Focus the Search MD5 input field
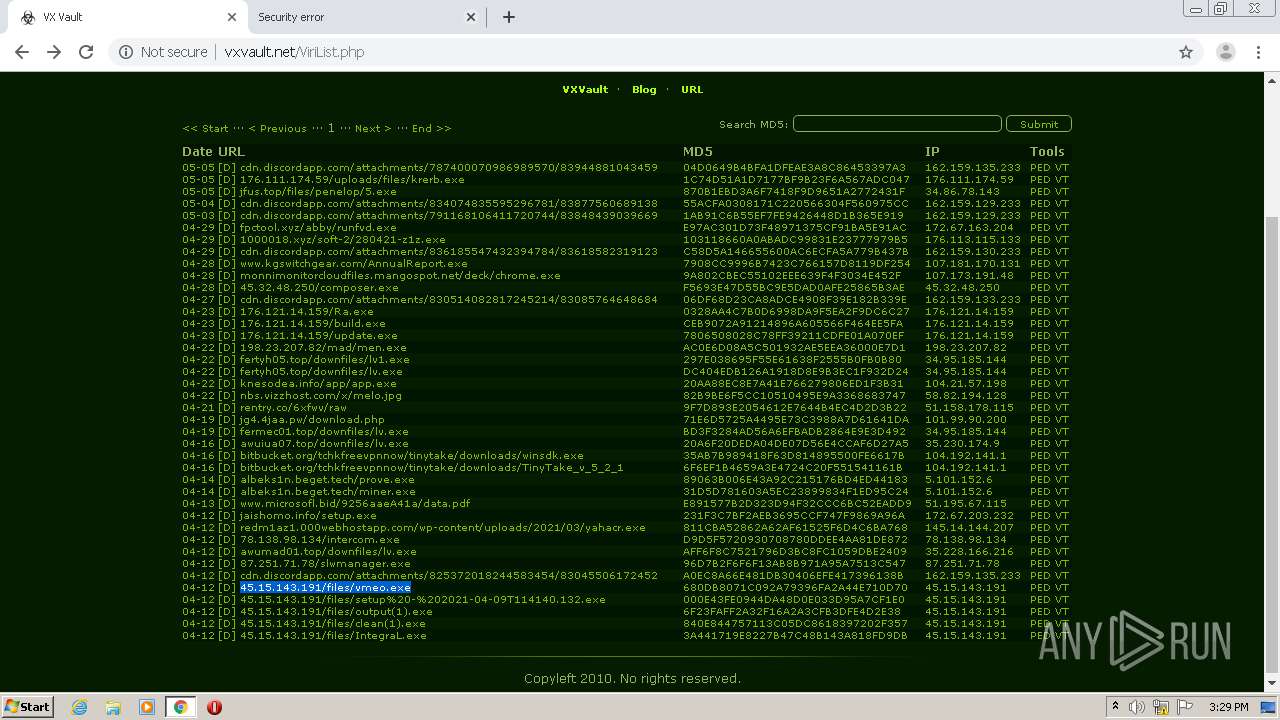 point(897,124)
